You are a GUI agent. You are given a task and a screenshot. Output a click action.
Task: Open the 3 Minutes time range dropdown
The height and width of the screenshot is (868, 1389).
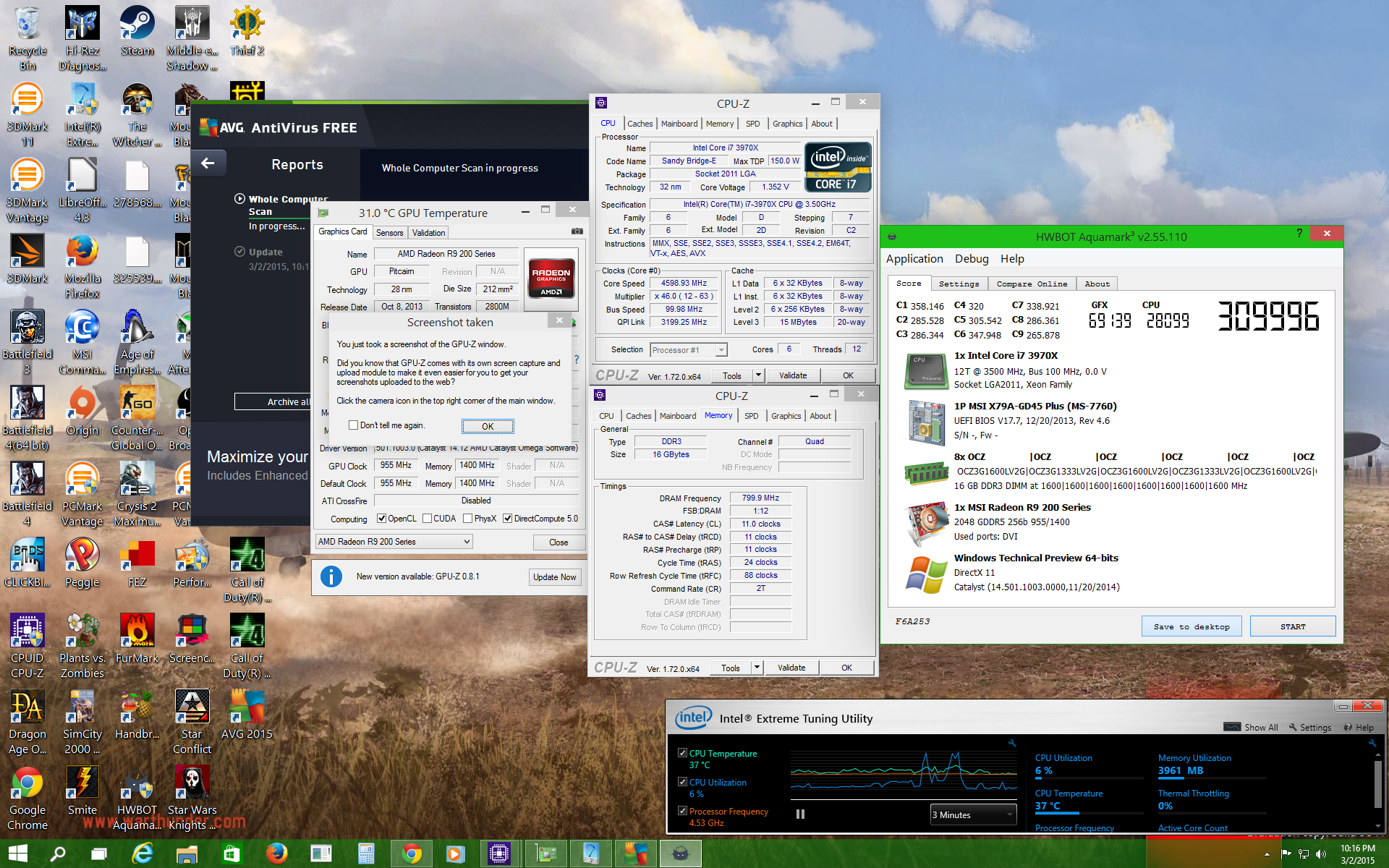[x=974, y=815]
